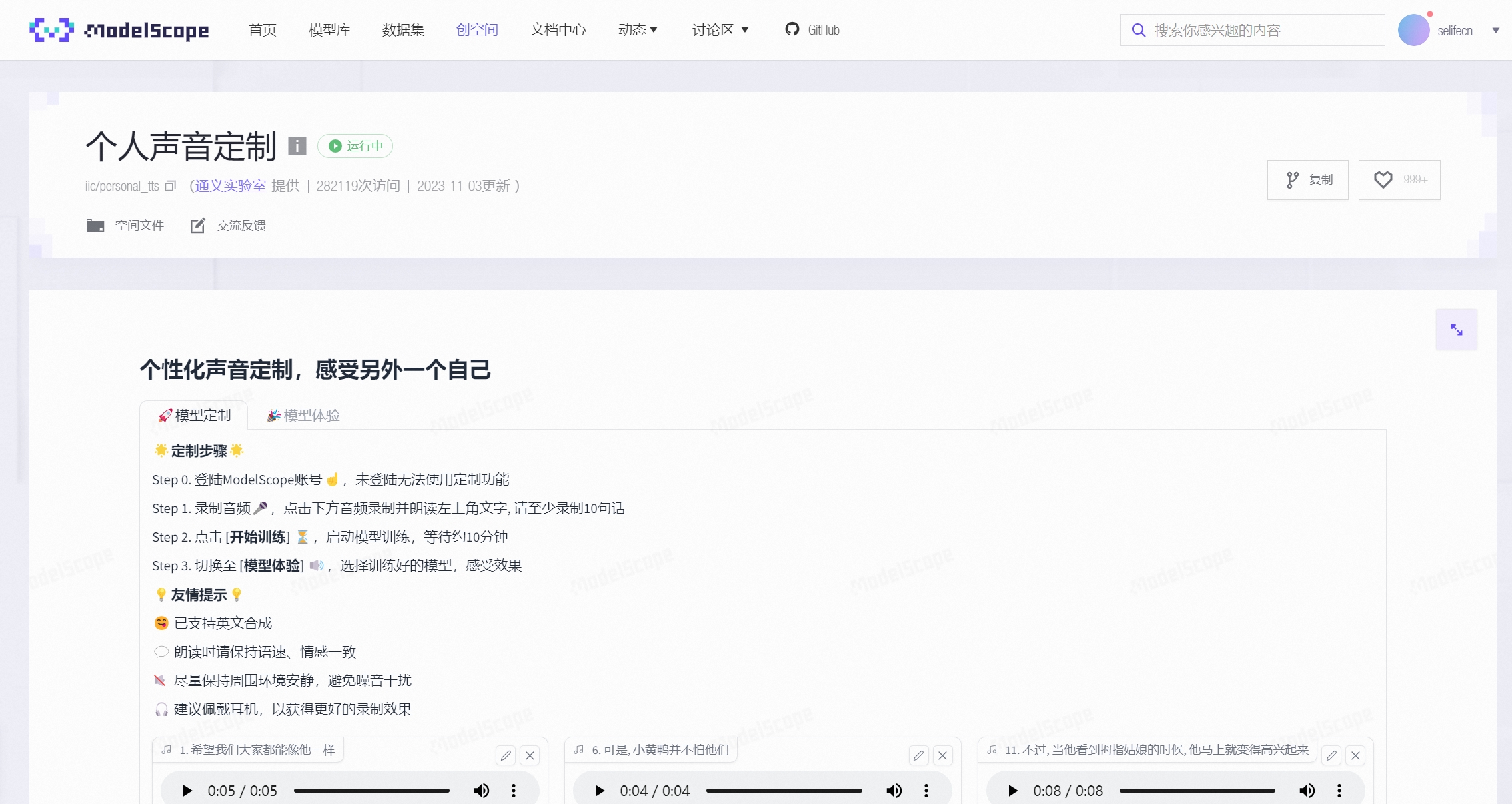Screen dimensions: 1512x804
Task: Clear the audio for sentence 6
Action: click(942, 755)
